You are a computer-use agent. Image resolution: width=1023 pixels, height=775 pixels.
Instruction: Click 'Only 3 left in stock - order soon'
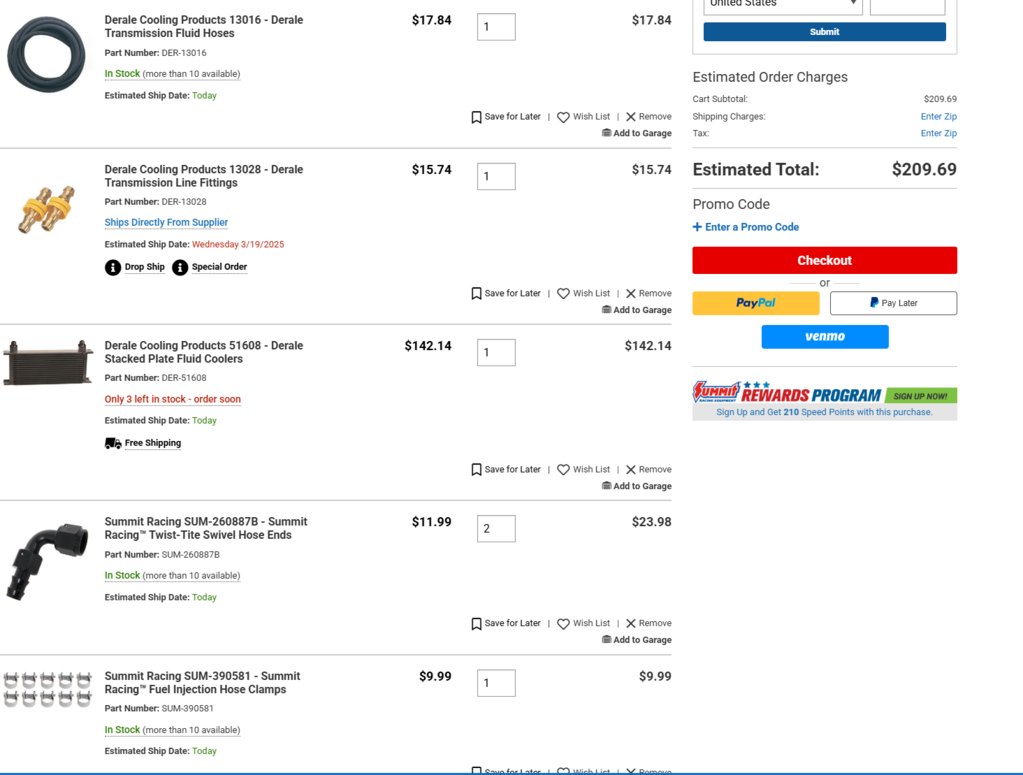point(172,399)
